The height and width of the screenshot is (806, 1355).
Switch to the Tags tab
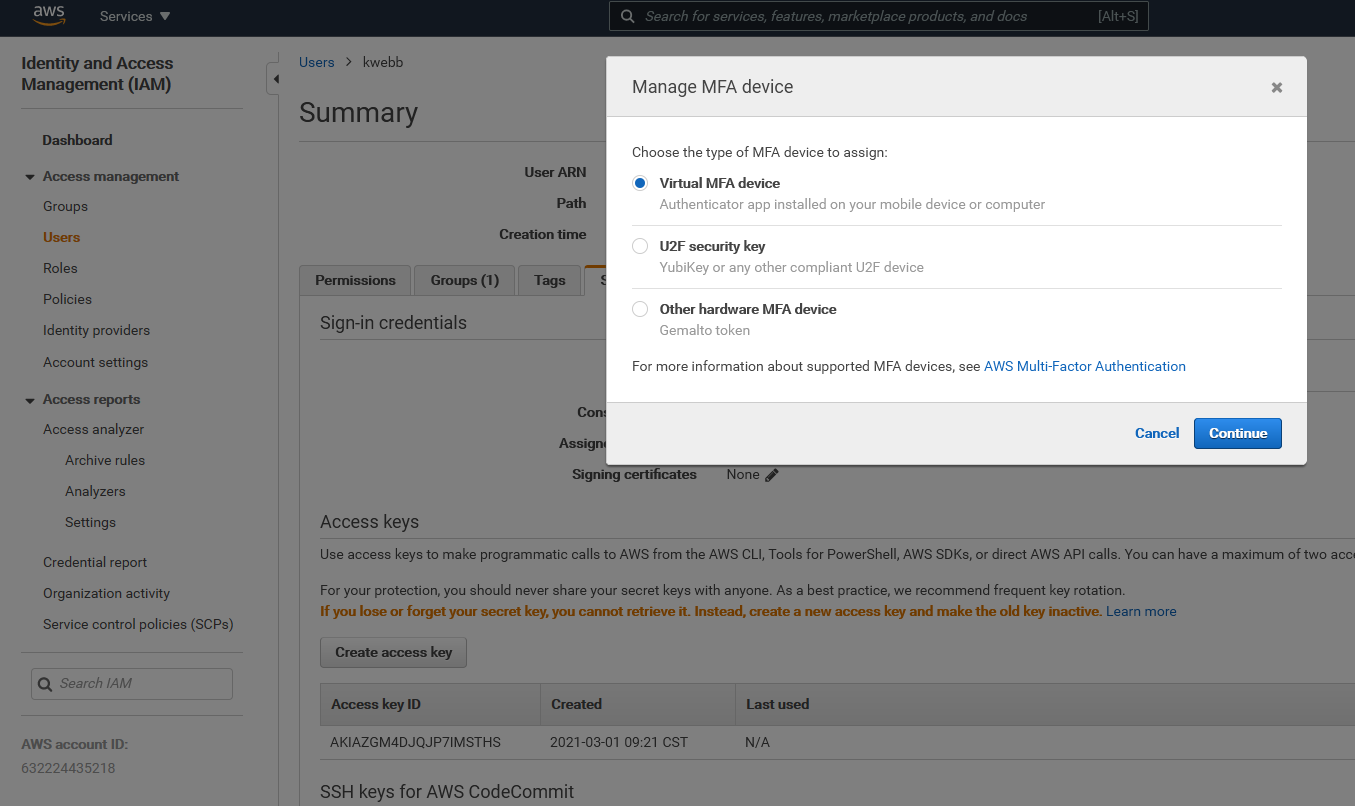(549, 280)
